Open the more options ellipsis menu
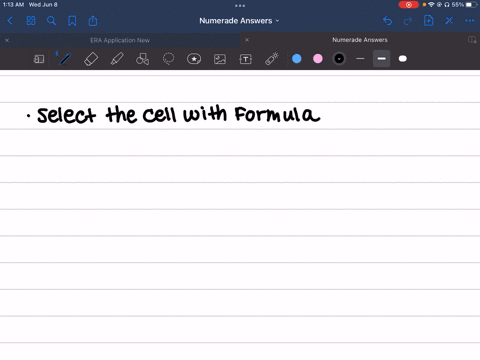Image resolution: width=480 pixels, height=360 pixels. click(x=469, y=21)
